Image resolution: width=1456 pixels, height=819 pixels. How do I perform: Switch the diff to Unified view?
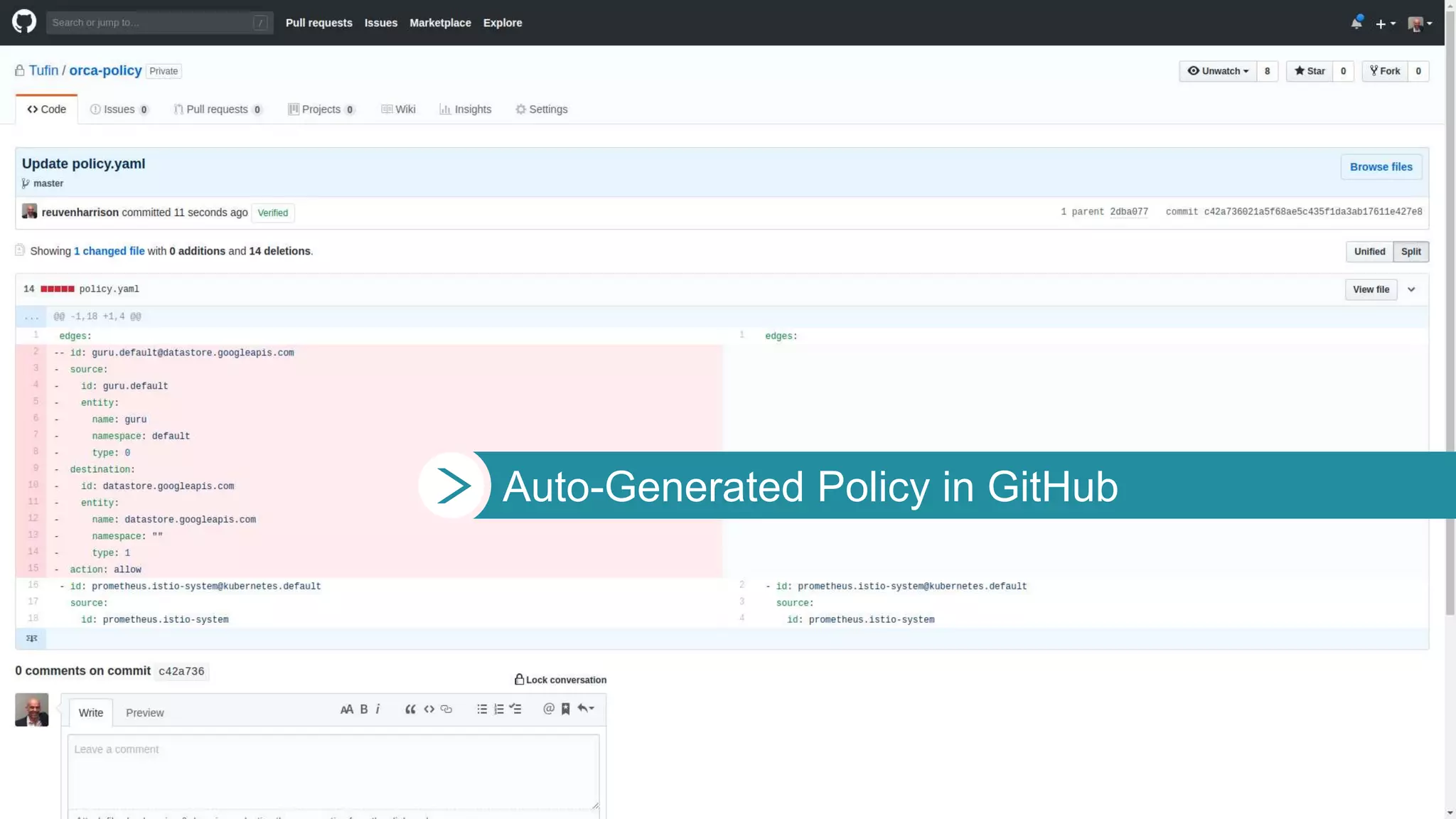click(x=1369, y=252)
